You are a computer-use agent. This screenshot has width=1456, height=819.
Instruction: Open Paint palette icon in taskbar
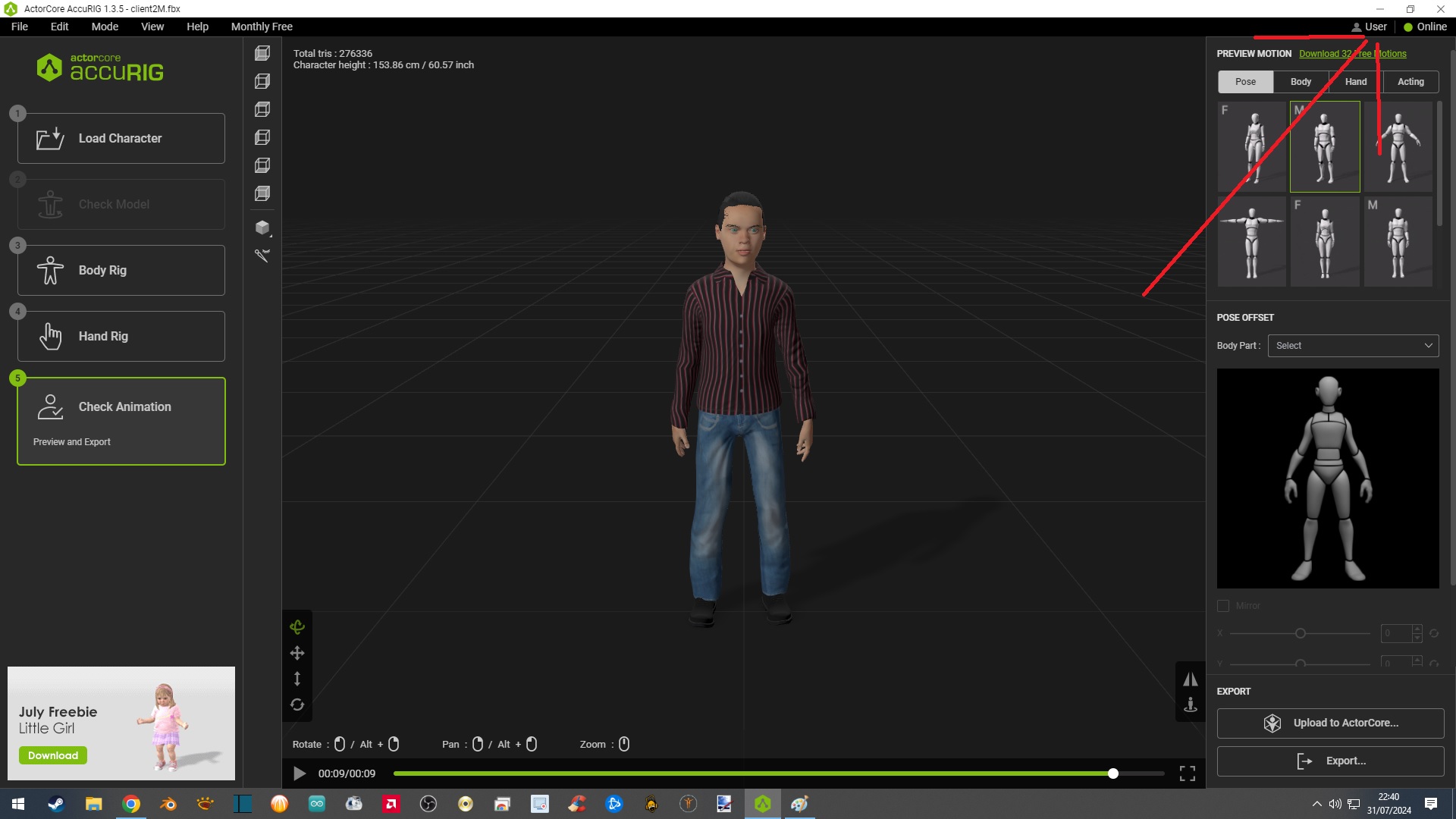click(x=800, y=804)
